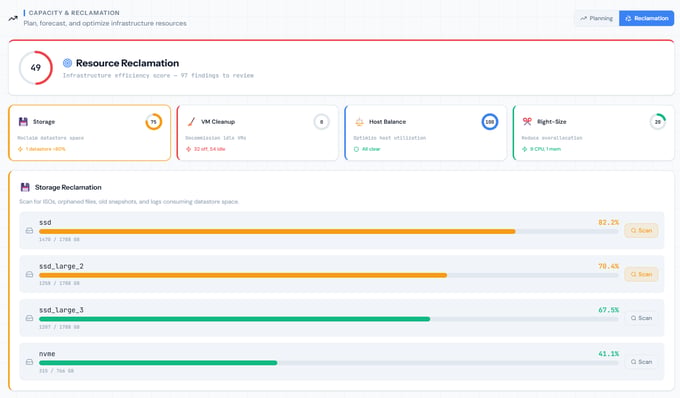The image size is (680, 398).
Task: Click the scissors icon on Right-Size card
Action: (x=527, y=122)
